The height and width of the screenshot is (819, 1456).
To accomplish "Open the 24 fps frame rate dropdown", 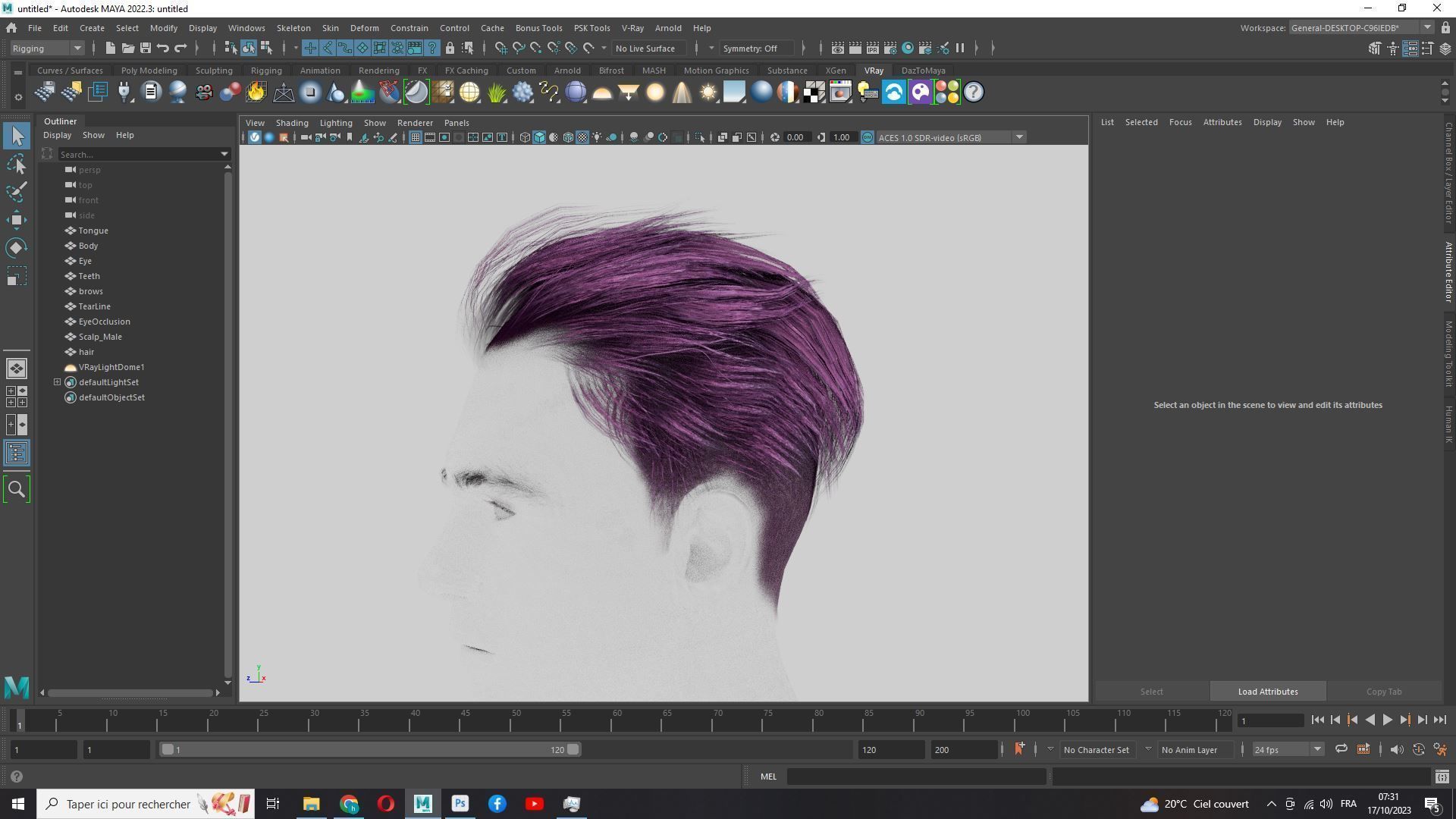I will [1288, 750].
